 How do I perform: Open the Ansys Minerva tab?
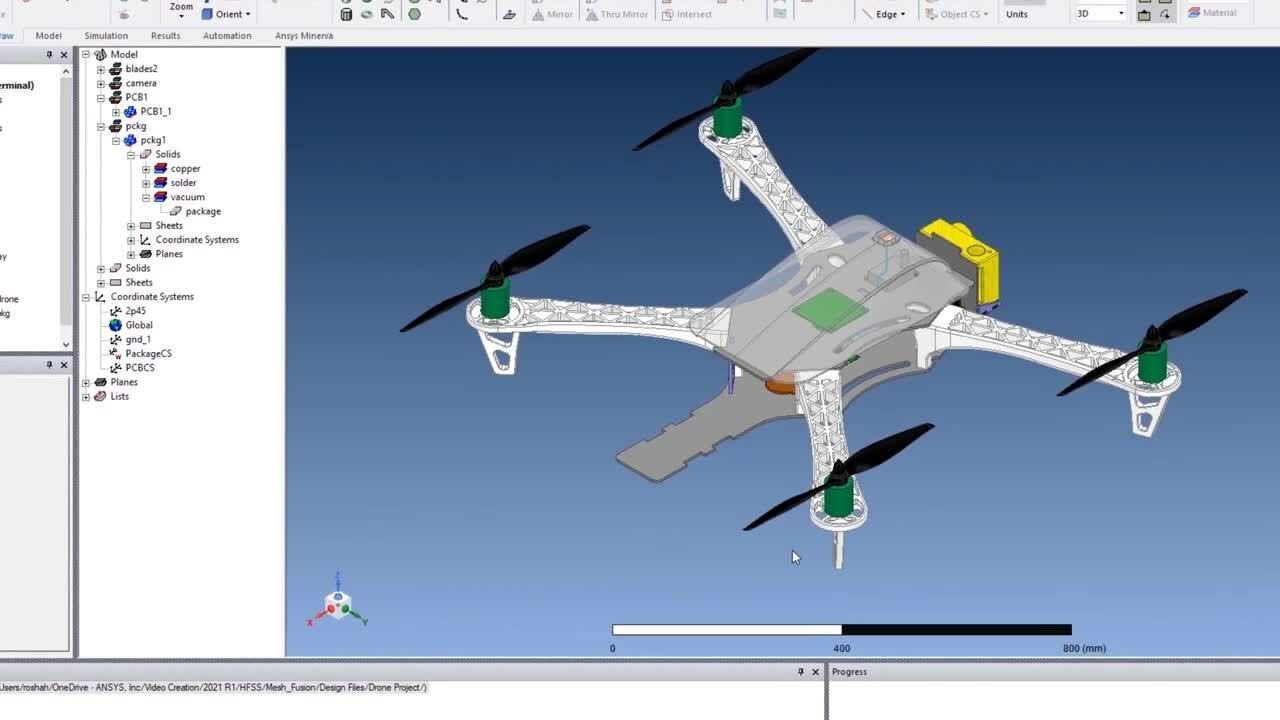pos(304,36)
